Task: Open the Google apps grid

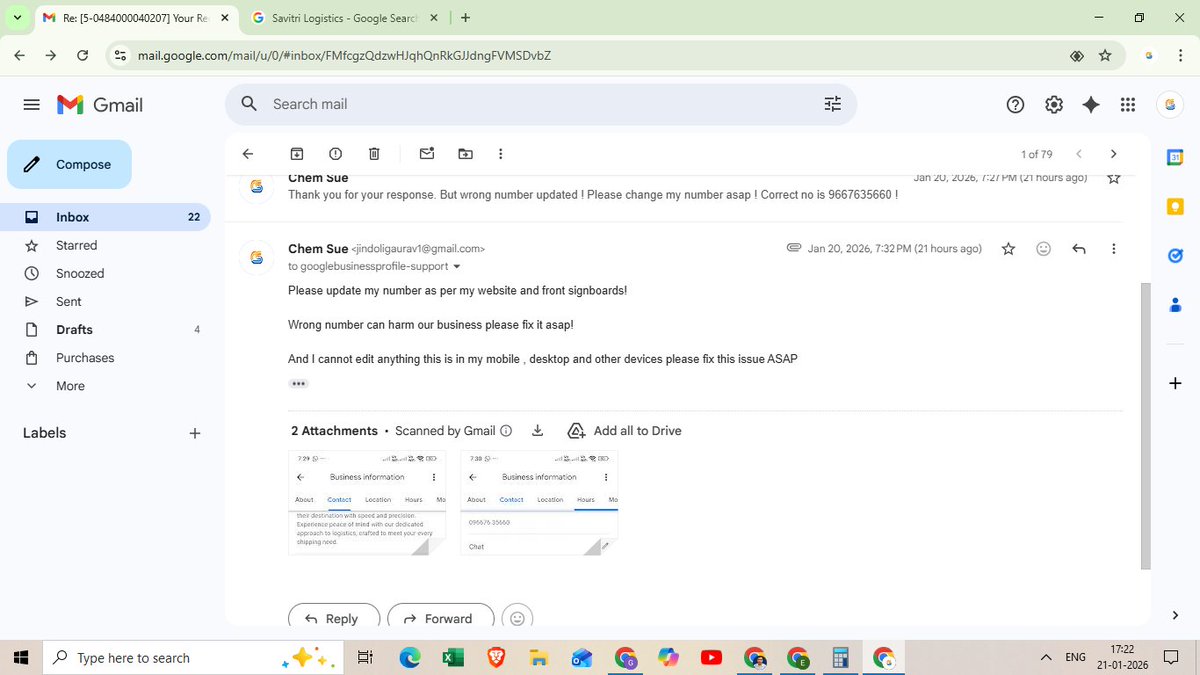Action: pos(1128,104)
